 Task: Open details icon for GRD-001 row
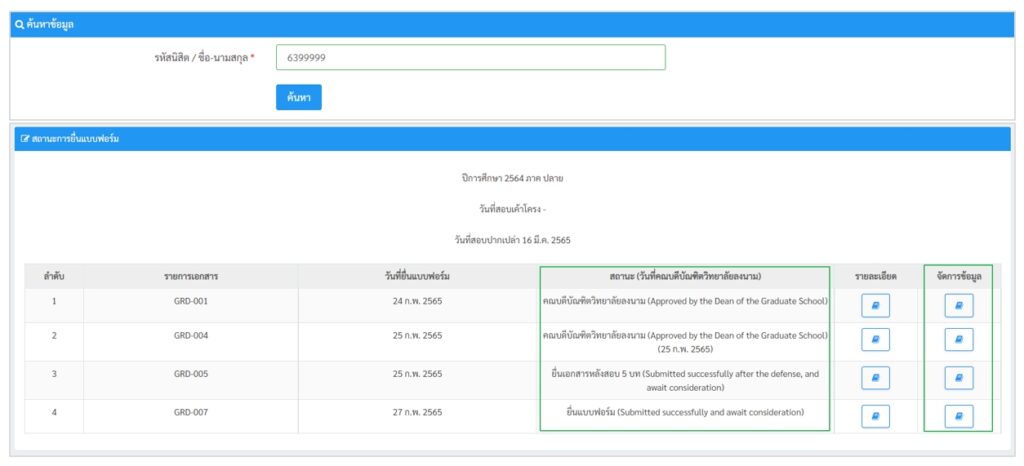[x=875, y=306]
